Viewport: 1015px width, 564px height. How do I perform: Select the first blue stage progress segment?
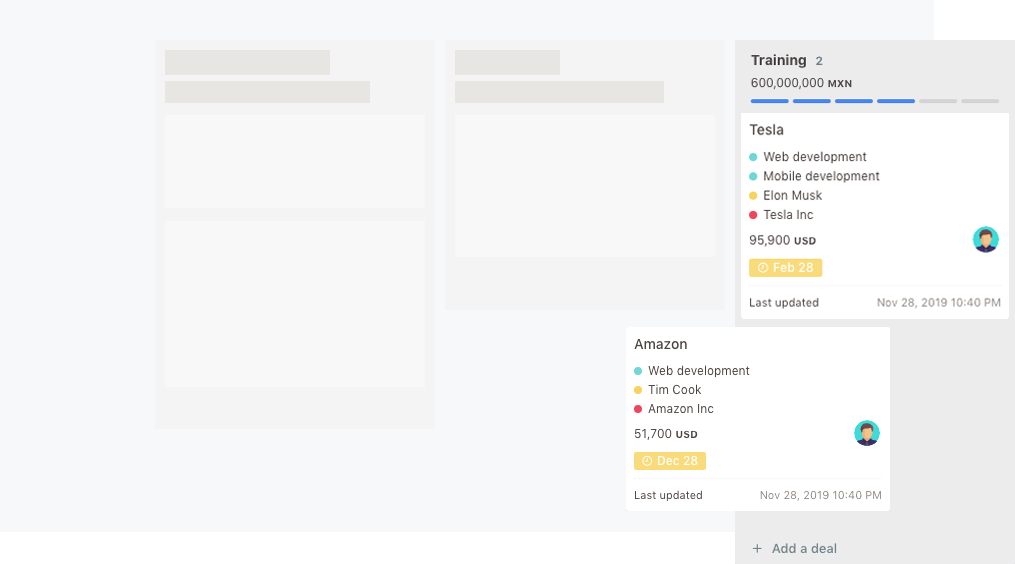[x=770, y=101]
